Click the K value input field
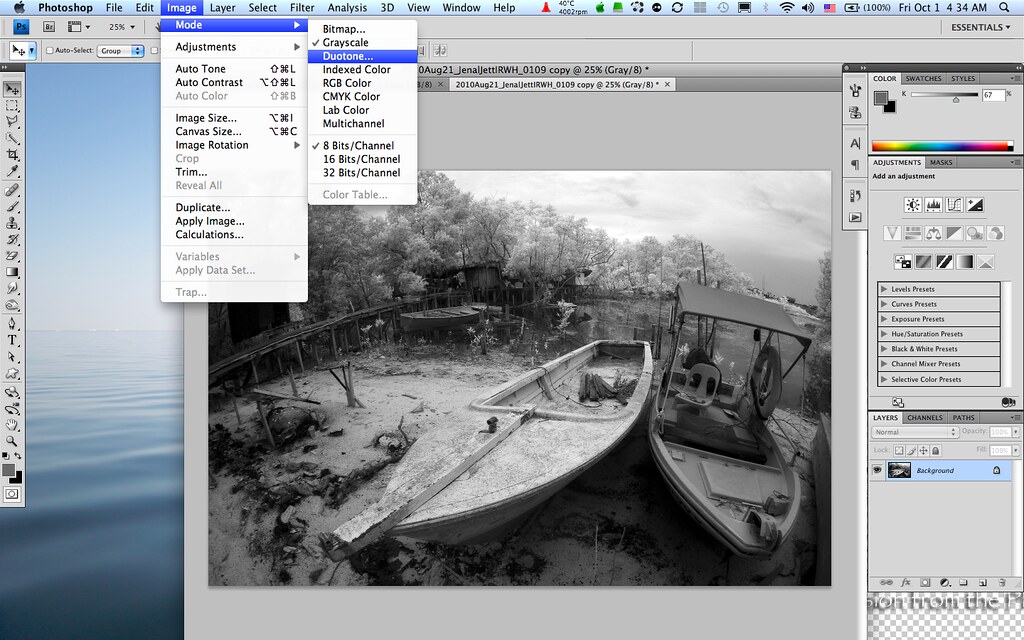The image size is (1024, 640). pos(993,95)
